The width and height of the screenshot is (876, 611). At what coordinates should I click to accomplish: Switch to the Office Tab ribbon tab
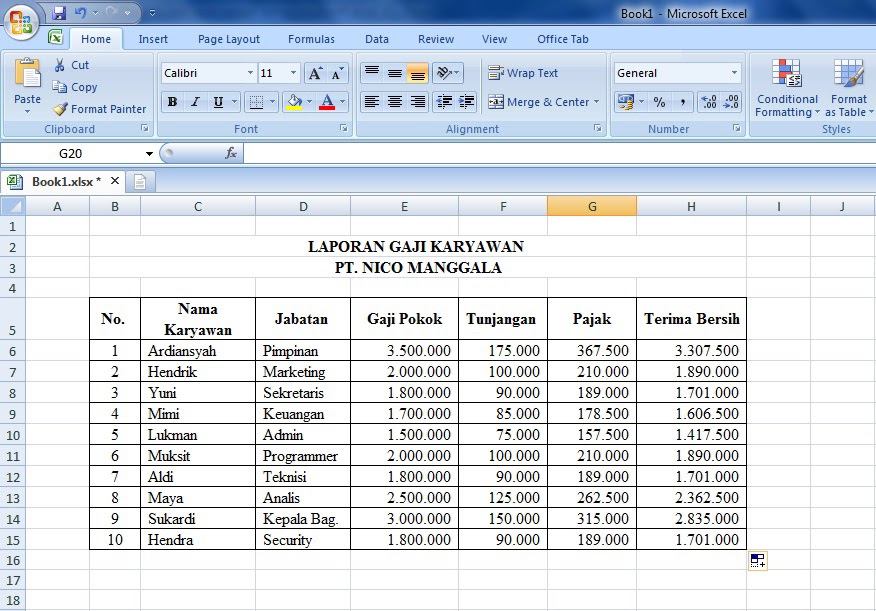coord(563,39)
